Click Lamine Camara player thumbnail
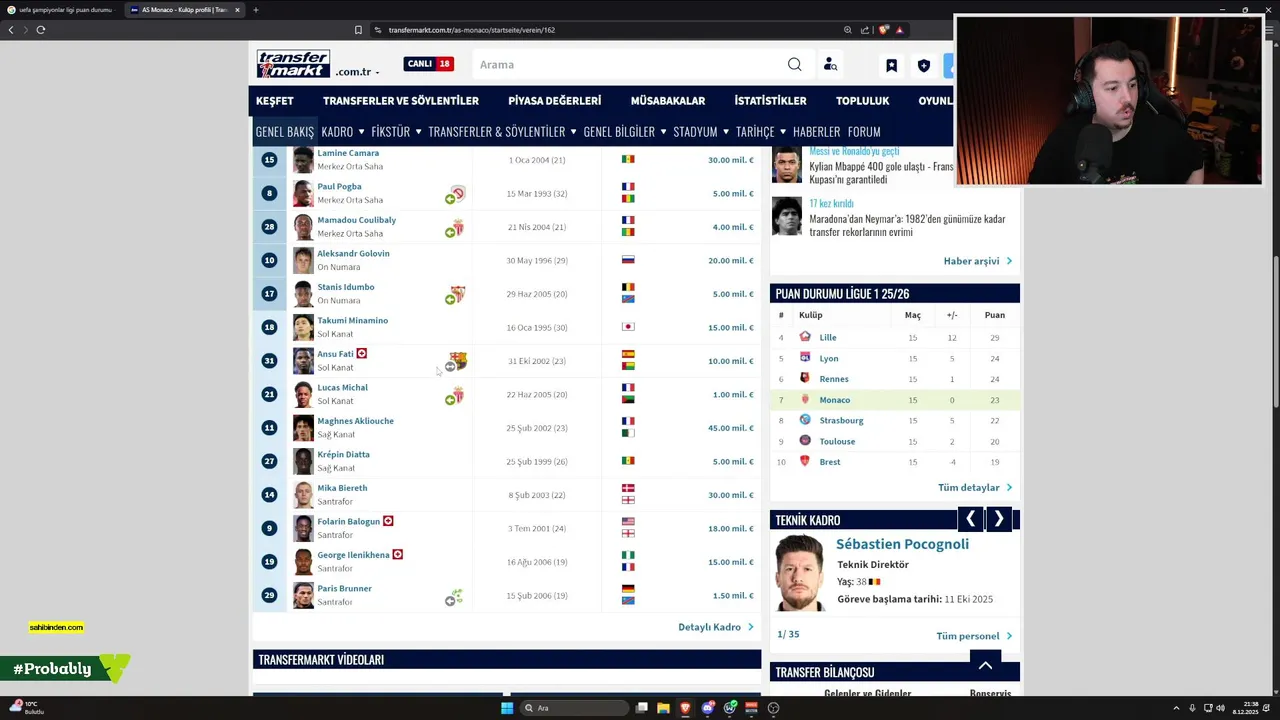 coord(303,160)
